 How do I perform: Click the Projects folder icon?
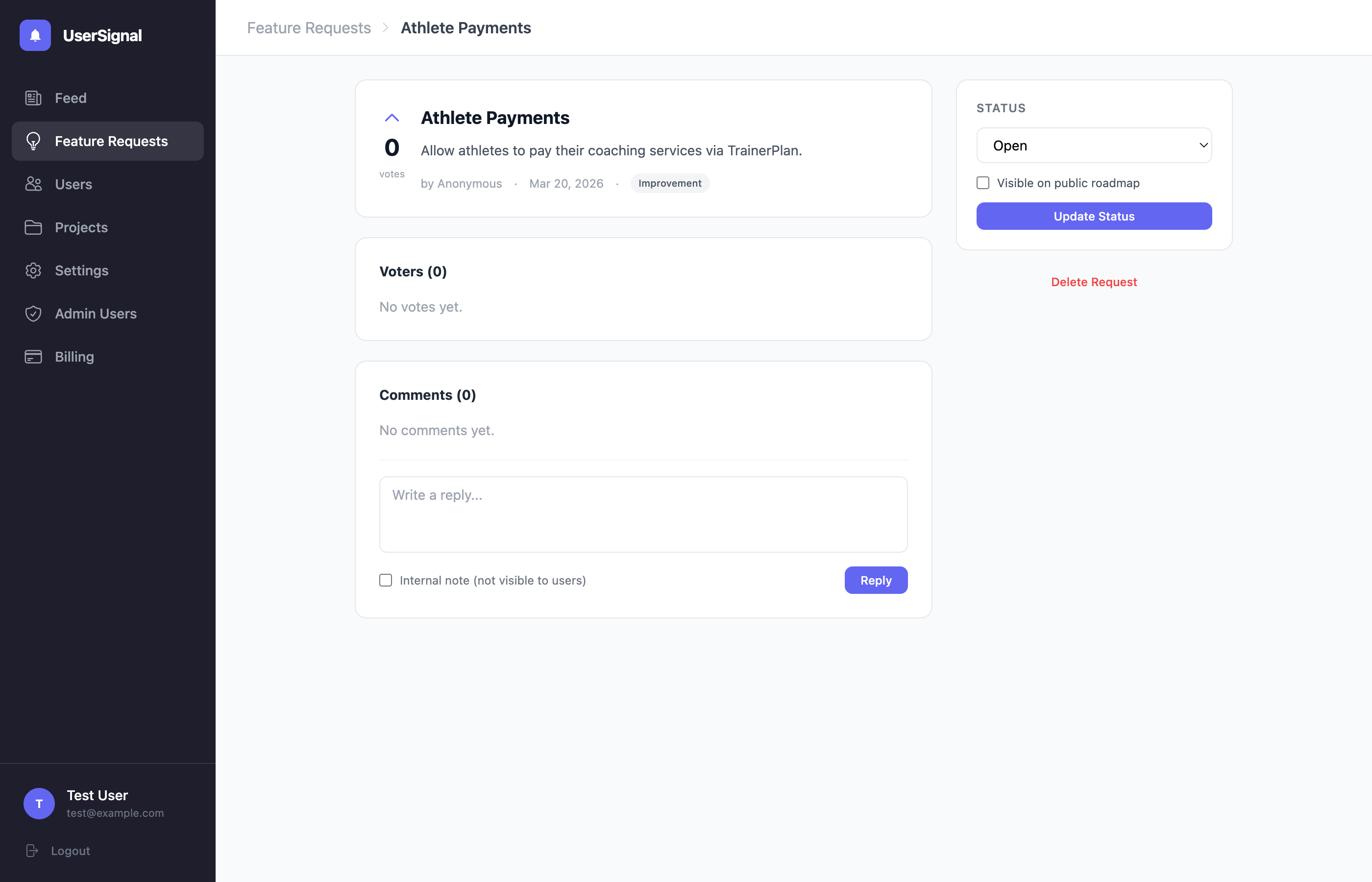(x=33, y=227)
